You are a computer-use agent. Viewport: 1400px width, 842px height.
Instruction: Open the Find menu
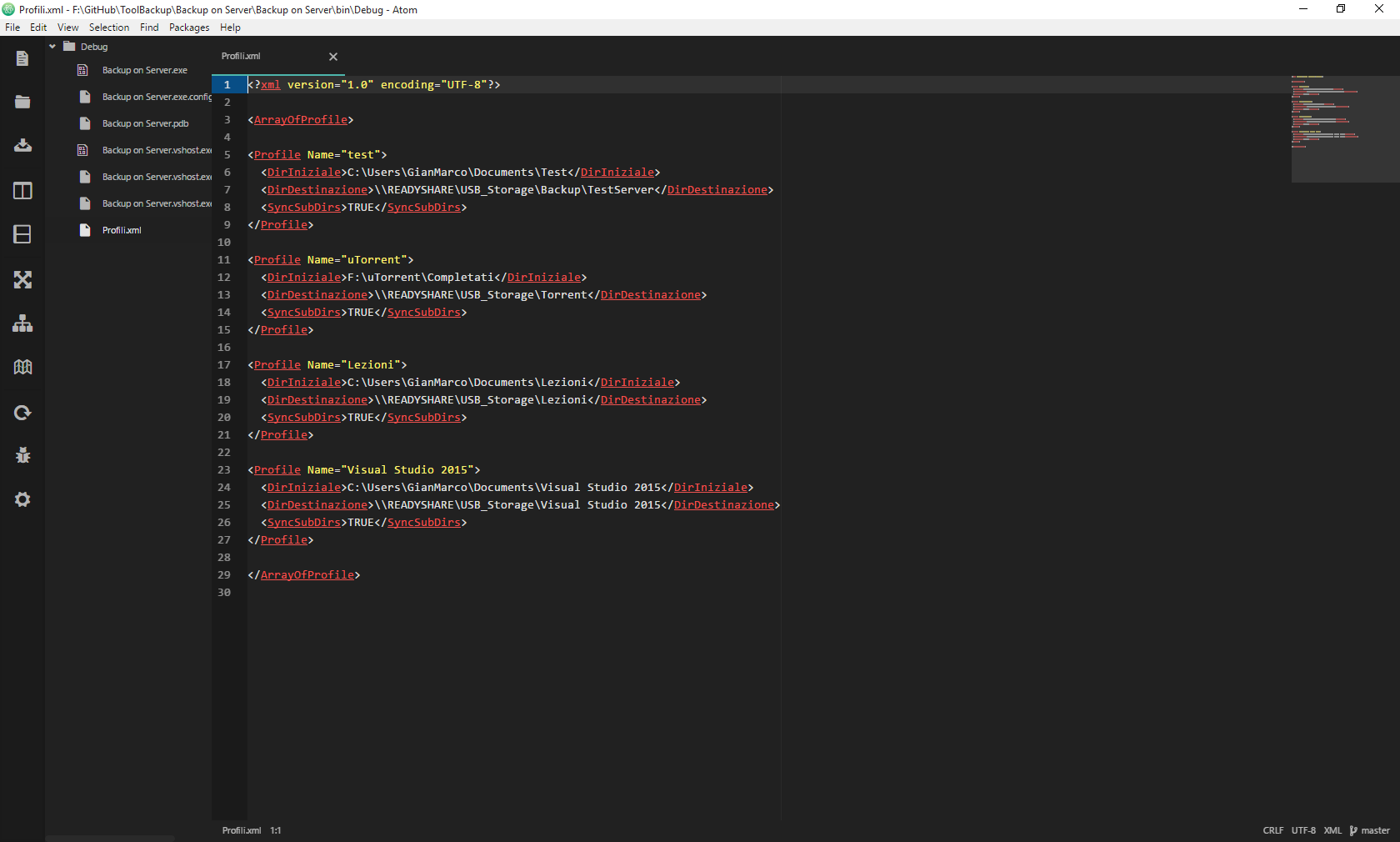coord(149,28)
